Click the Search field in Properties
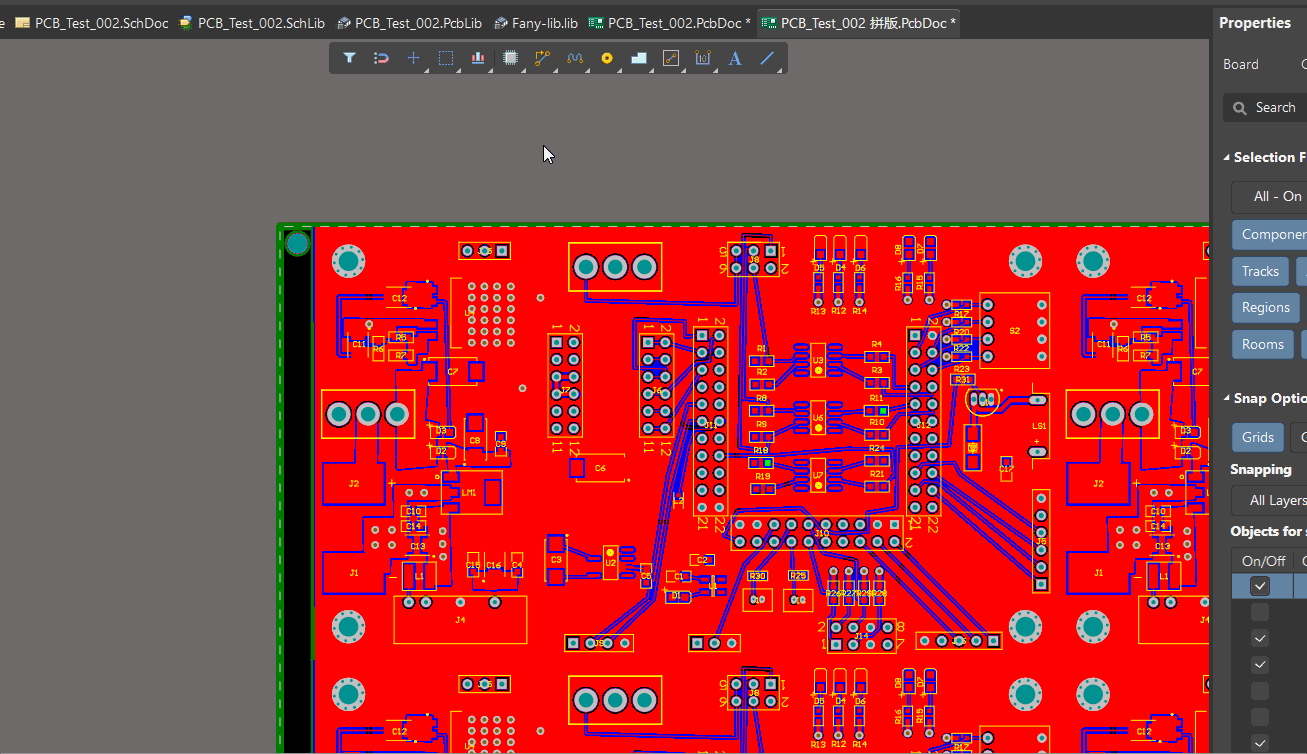 1265,107
